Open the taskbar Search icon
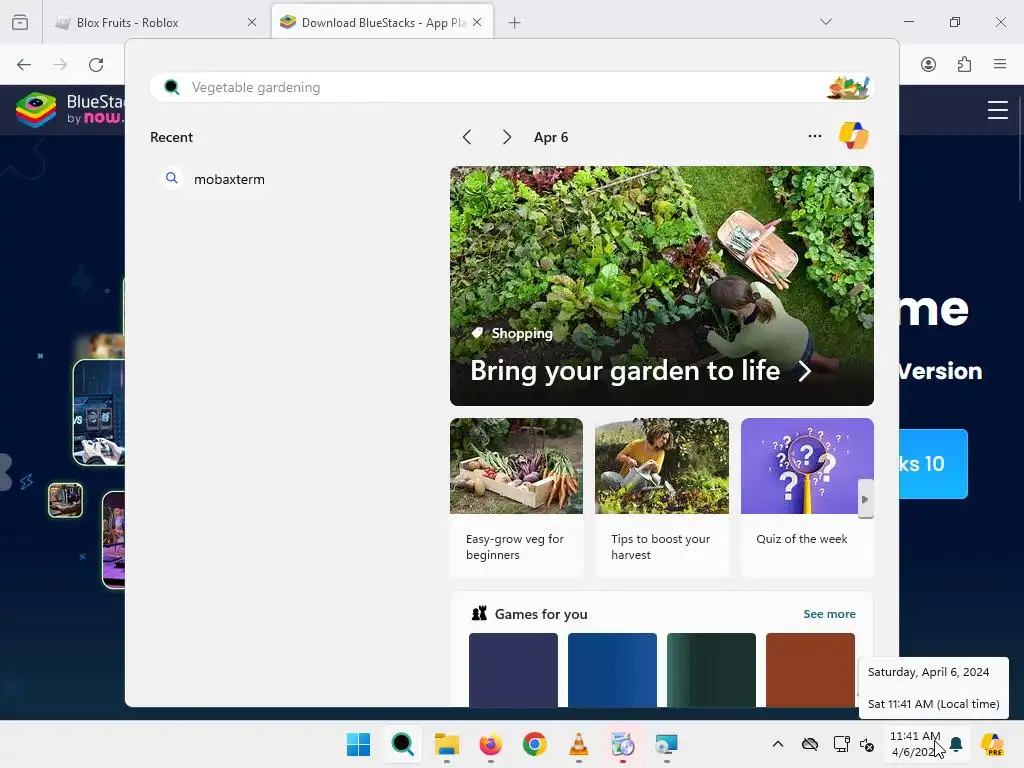The image size is (1024, 768). point(402,744)
